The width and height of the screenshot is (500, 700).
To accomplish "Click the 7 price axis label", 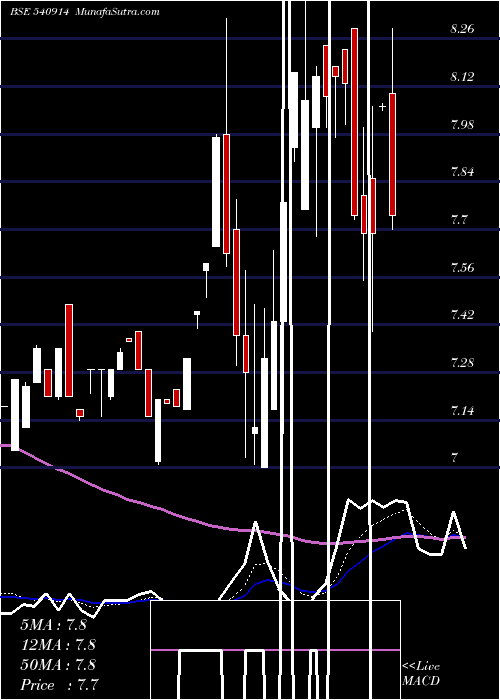I will point(454,457).
